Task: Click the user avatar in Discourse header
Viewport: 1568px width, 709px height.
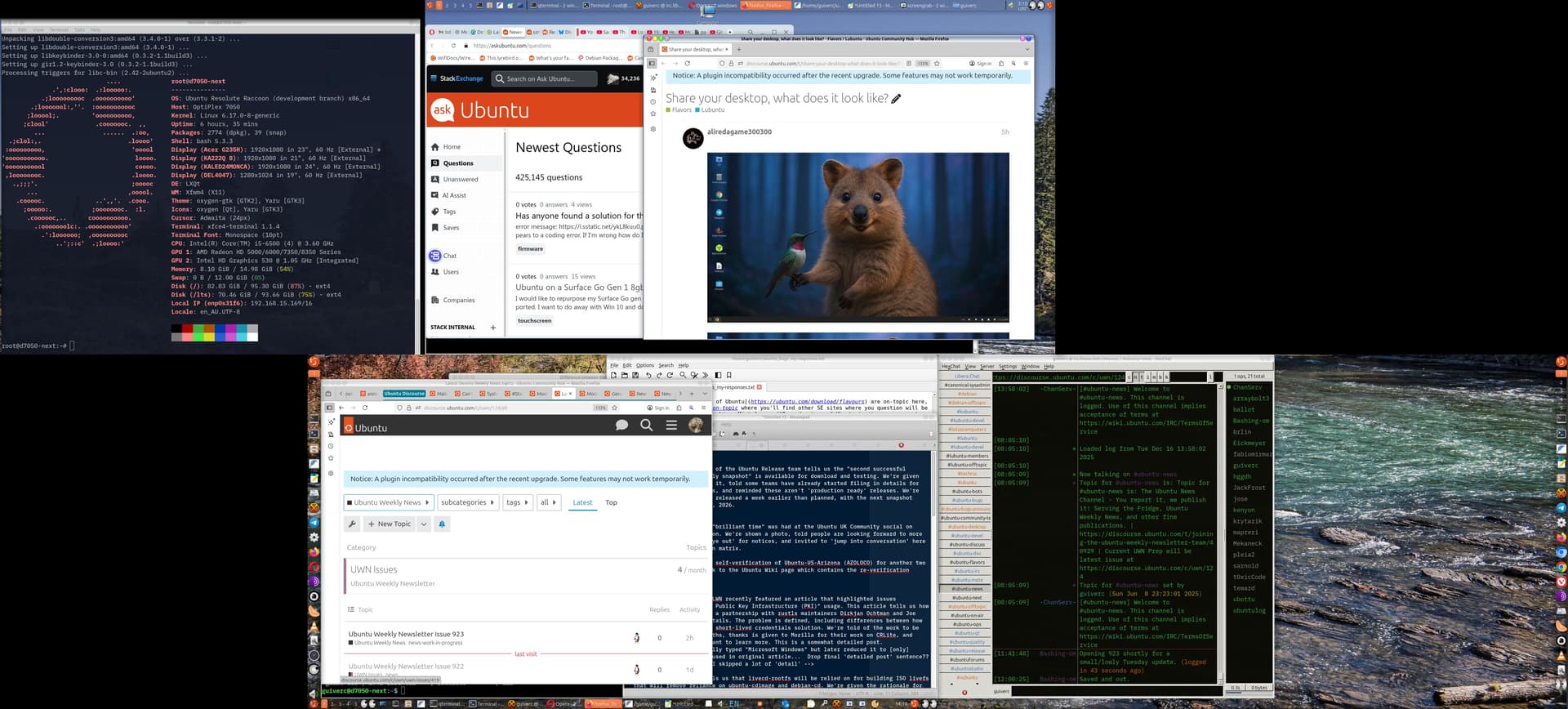Action: click(x=696, y=425)
